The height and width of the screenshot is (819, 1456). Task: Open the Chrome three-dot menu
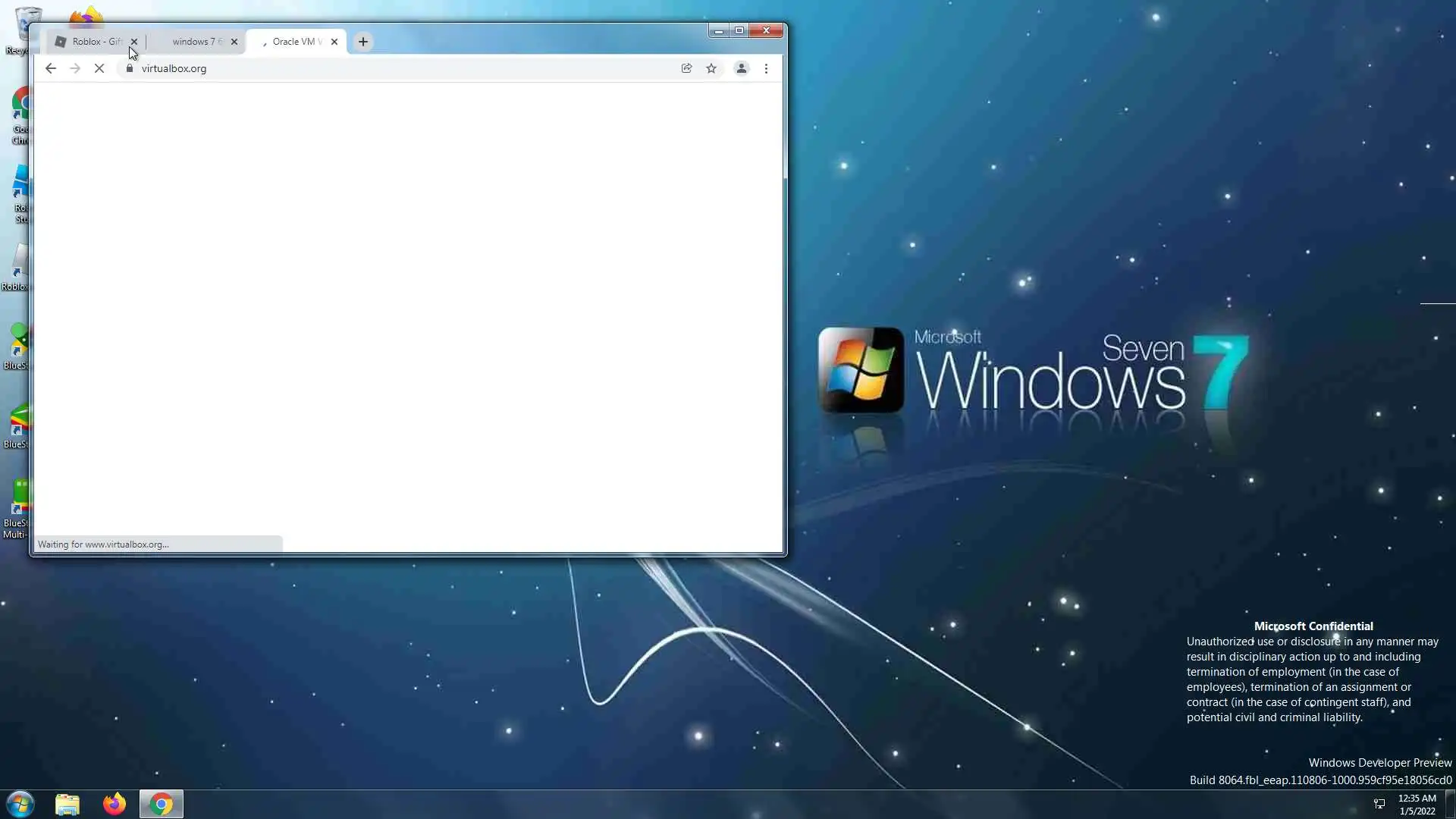point(766,68)
